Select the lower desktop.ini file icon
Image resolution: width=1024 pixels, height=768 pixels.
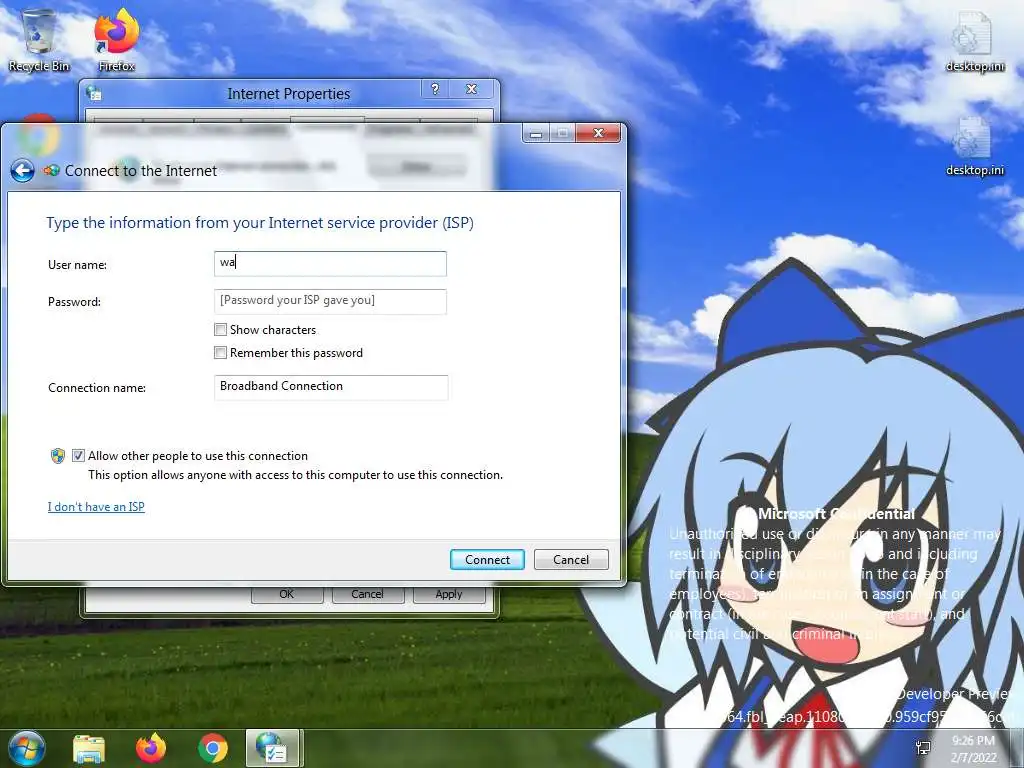click(x=974, y=146)
